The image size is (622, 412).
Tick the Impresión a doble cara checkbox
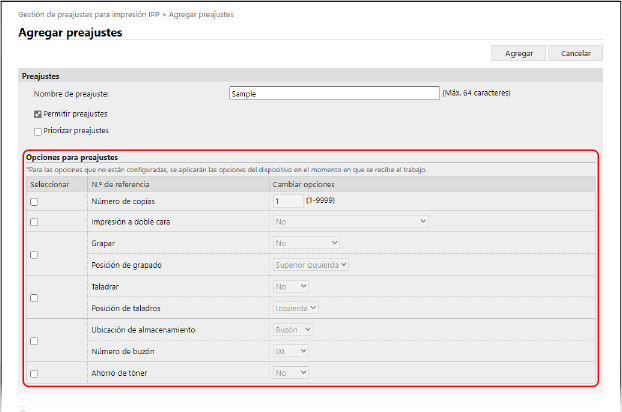tap(34, 221)
